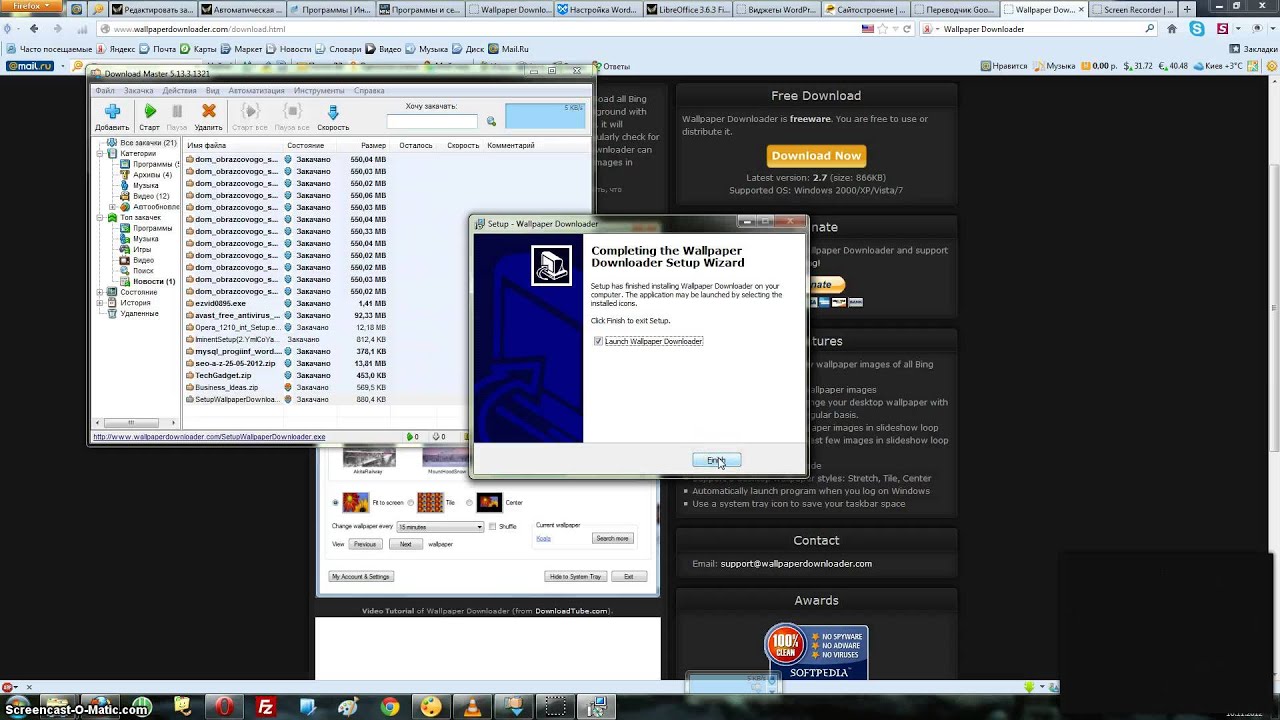Click the Opera icon in the taskbar
Screen dimensions: 1280x720
[x=224, y=707]
